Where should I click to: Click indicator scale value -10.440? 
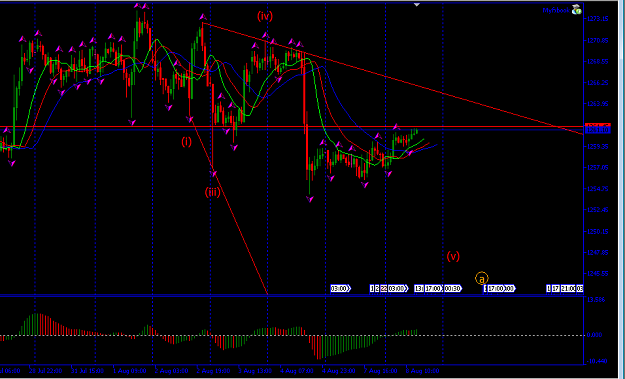coord(597,361)
